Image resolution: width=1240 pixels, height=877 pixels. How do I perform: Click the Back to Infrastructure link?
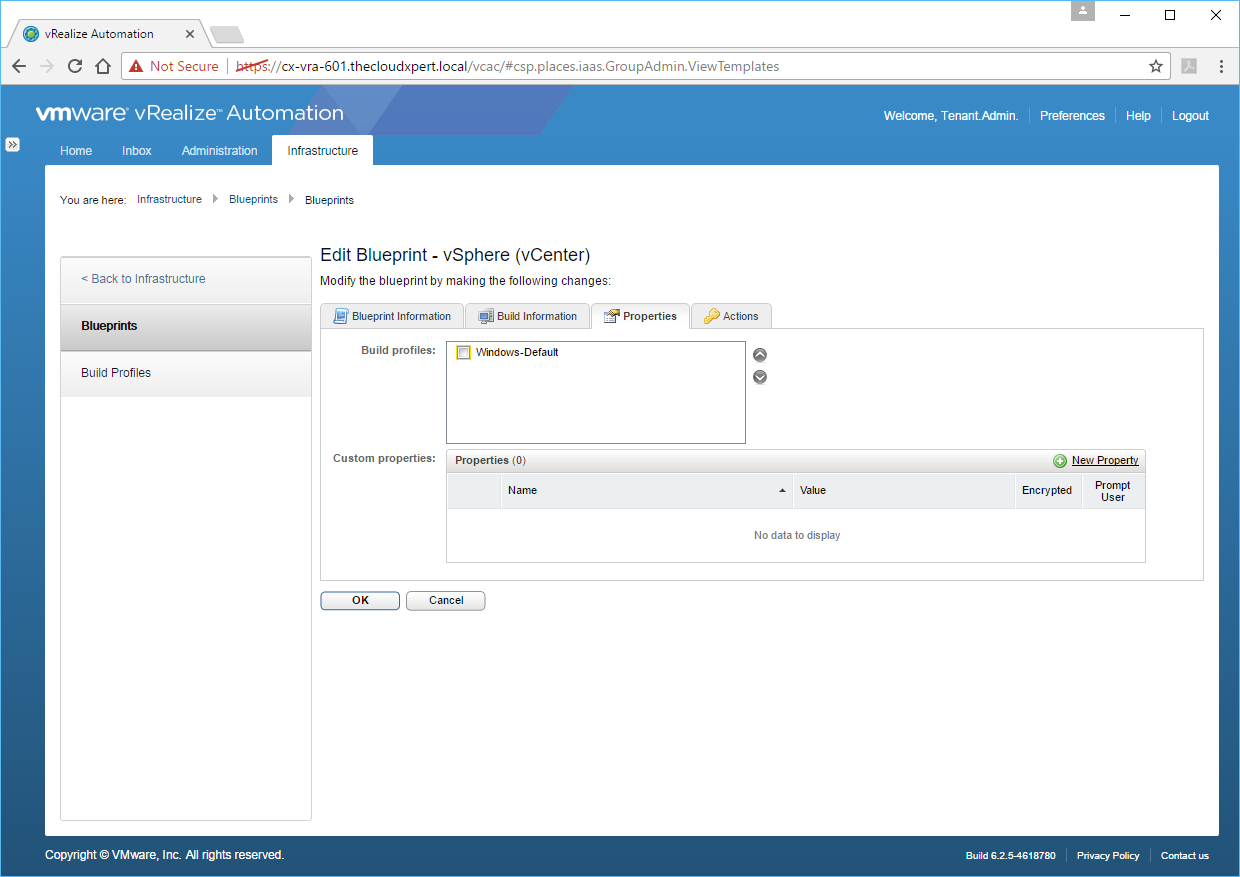tap(143, 279)
